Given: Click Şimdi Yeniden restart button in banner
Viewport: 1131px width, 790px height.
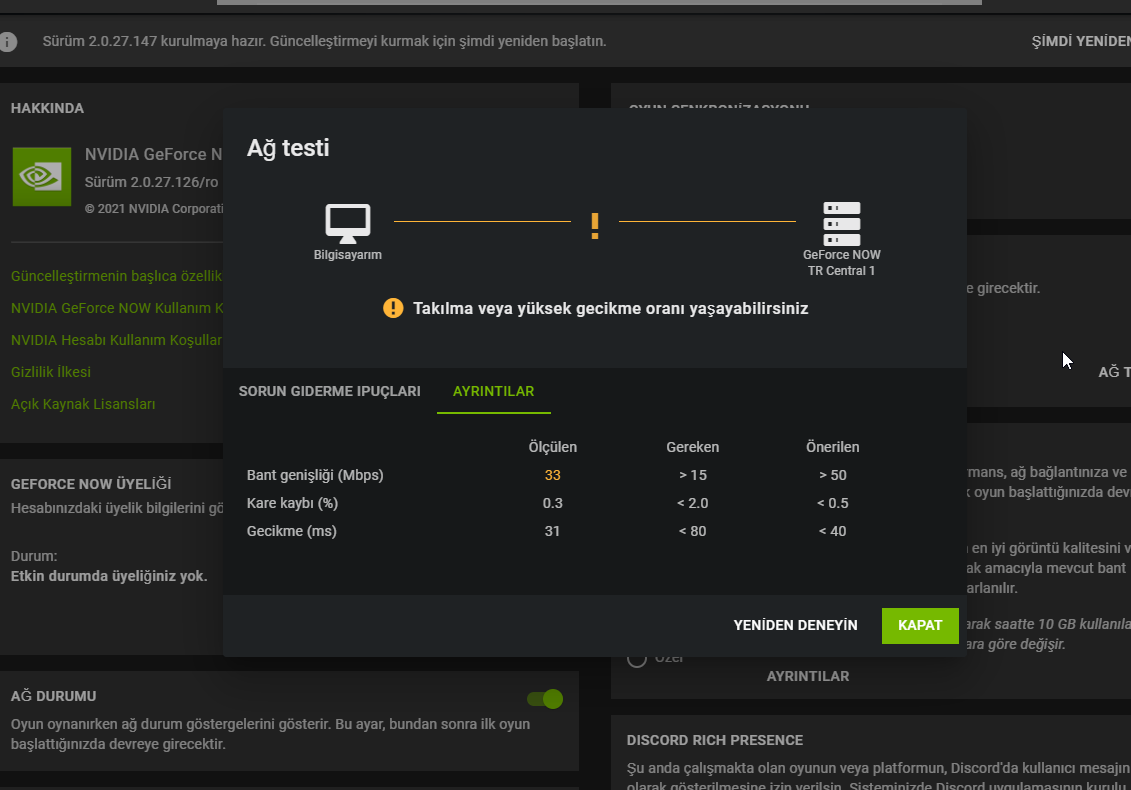Looking at the screenshot, I should click(x=1081, y=41).
